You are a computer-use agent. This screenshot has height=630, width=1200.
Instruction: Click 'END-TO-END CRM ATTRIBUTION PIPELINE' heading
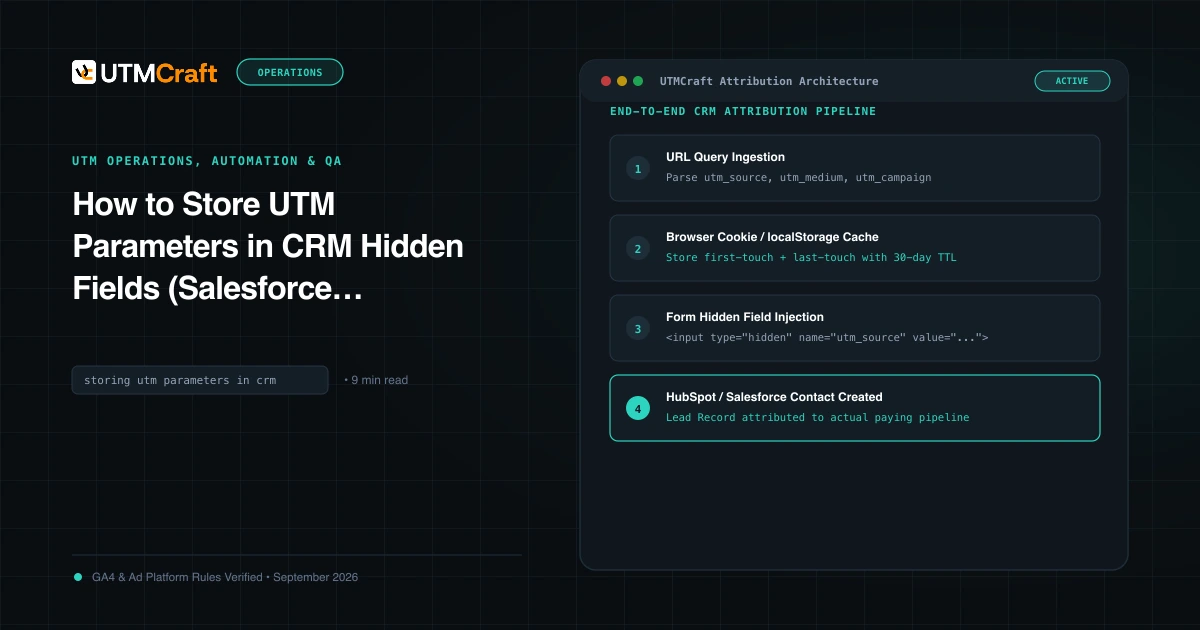pos(743,111)
